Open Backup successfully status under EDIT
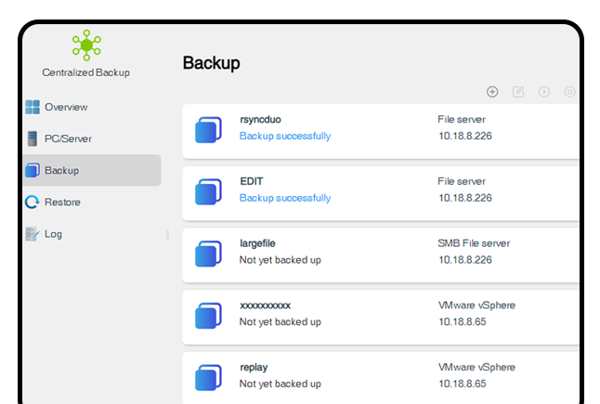This screenshot has height=404, width=600. pyautogui.click(x=285, y=198)
